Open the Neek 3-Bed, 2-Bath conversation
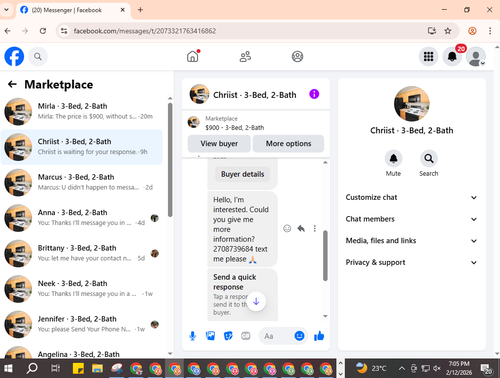This screenshot has width=500, height=378. [x=82, y=289]
